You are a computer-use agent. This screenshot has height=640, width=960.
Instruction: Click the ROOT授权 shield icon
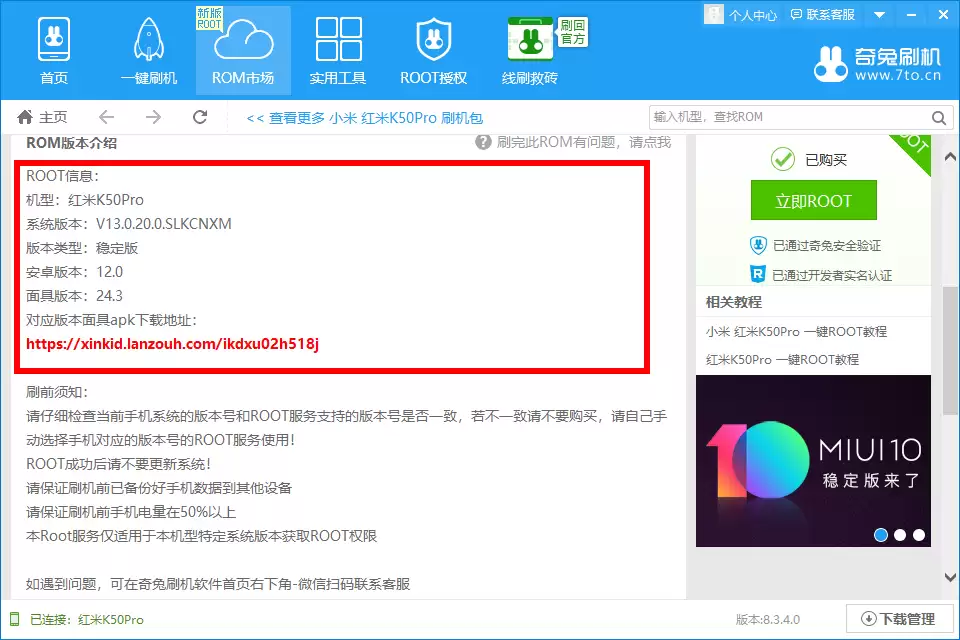[433, 40]
